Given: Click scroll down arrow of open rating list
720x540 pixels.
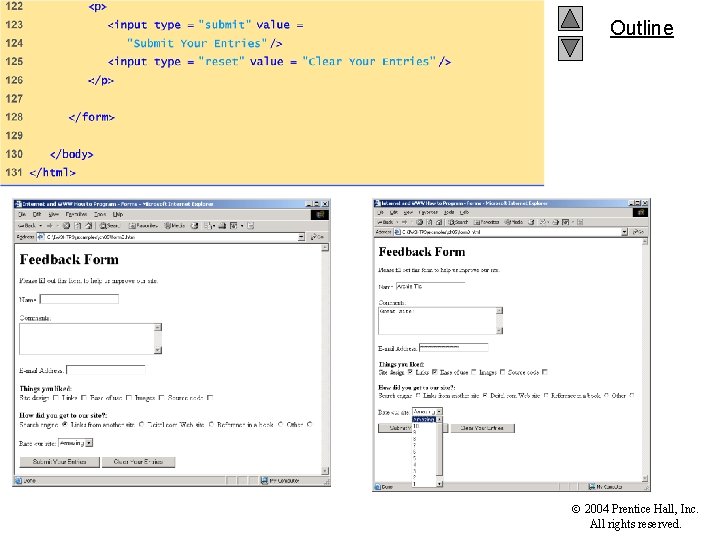Looking at the screenshot, I should click(x=439, y=484).
